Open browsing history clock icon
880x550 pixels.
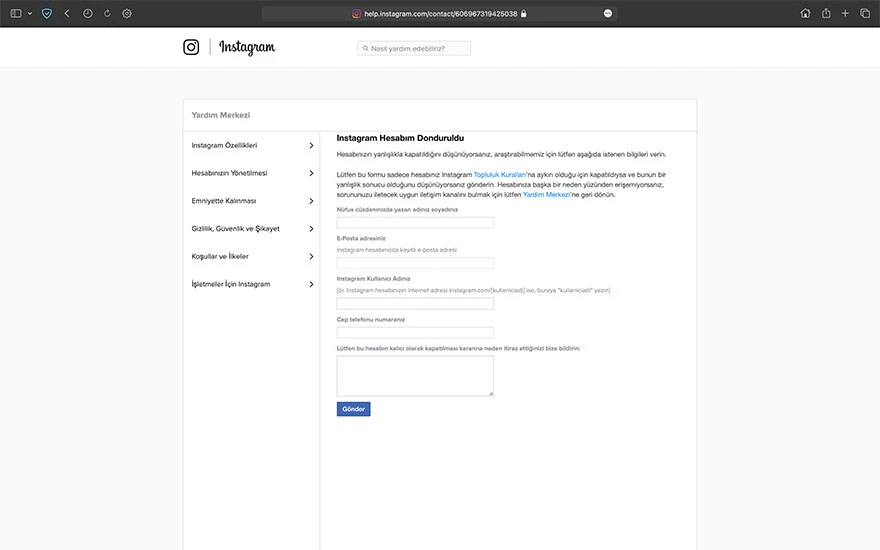[88, 13]
